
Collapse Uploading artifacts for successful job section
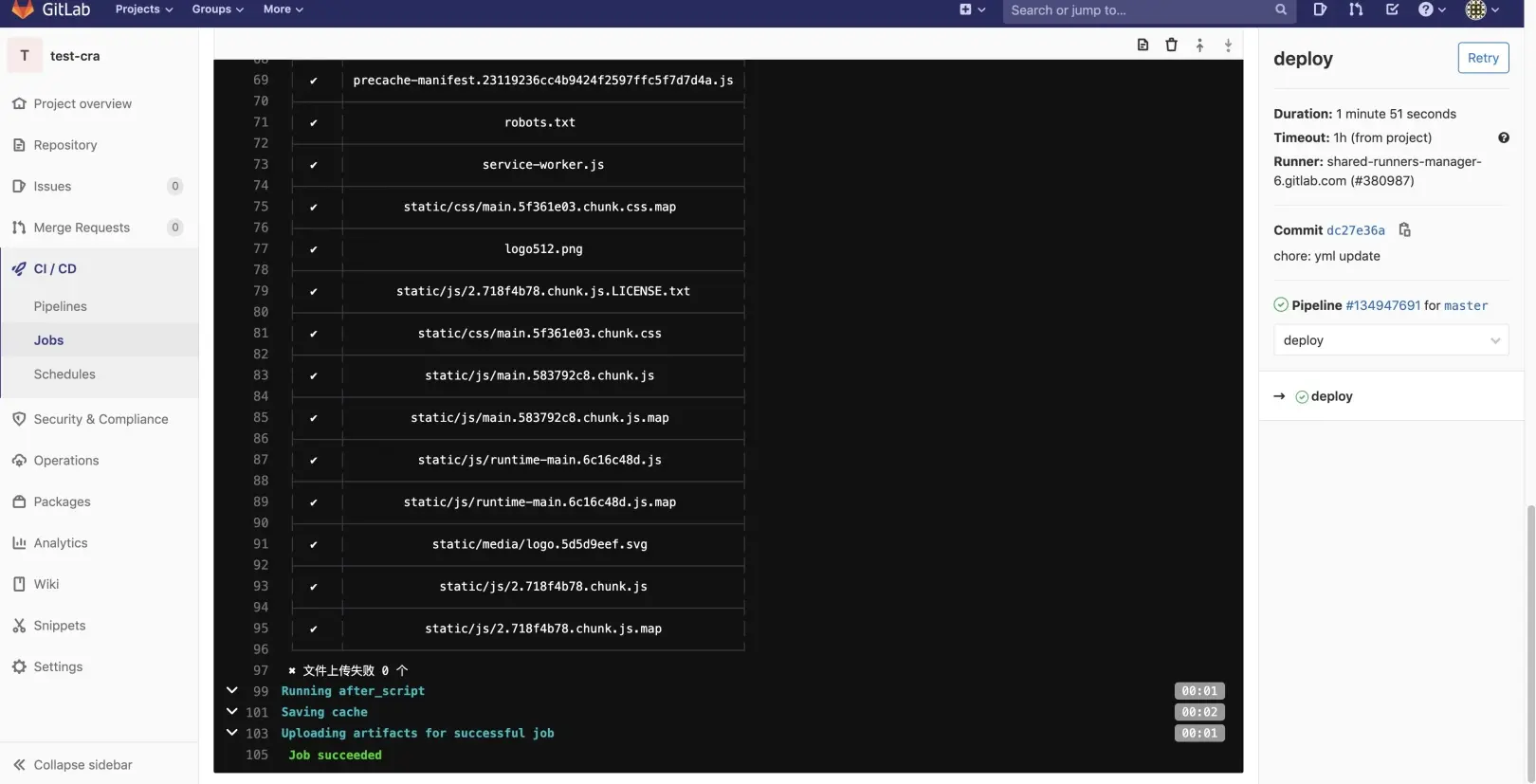pyautogui.click(x=231, y=732)
